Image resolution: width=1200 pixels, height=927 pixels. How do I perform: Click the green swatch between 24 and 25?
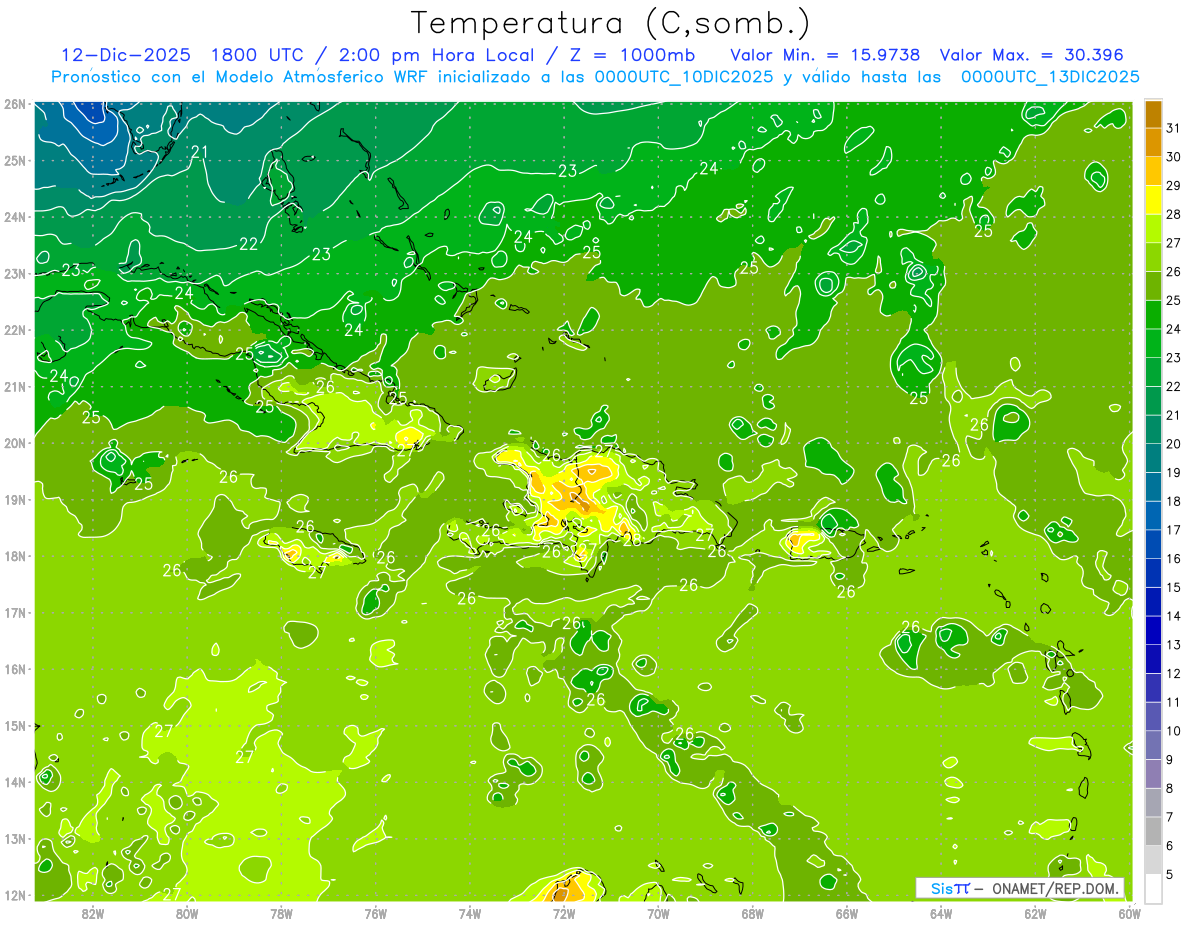click(x=1153, y=315)
